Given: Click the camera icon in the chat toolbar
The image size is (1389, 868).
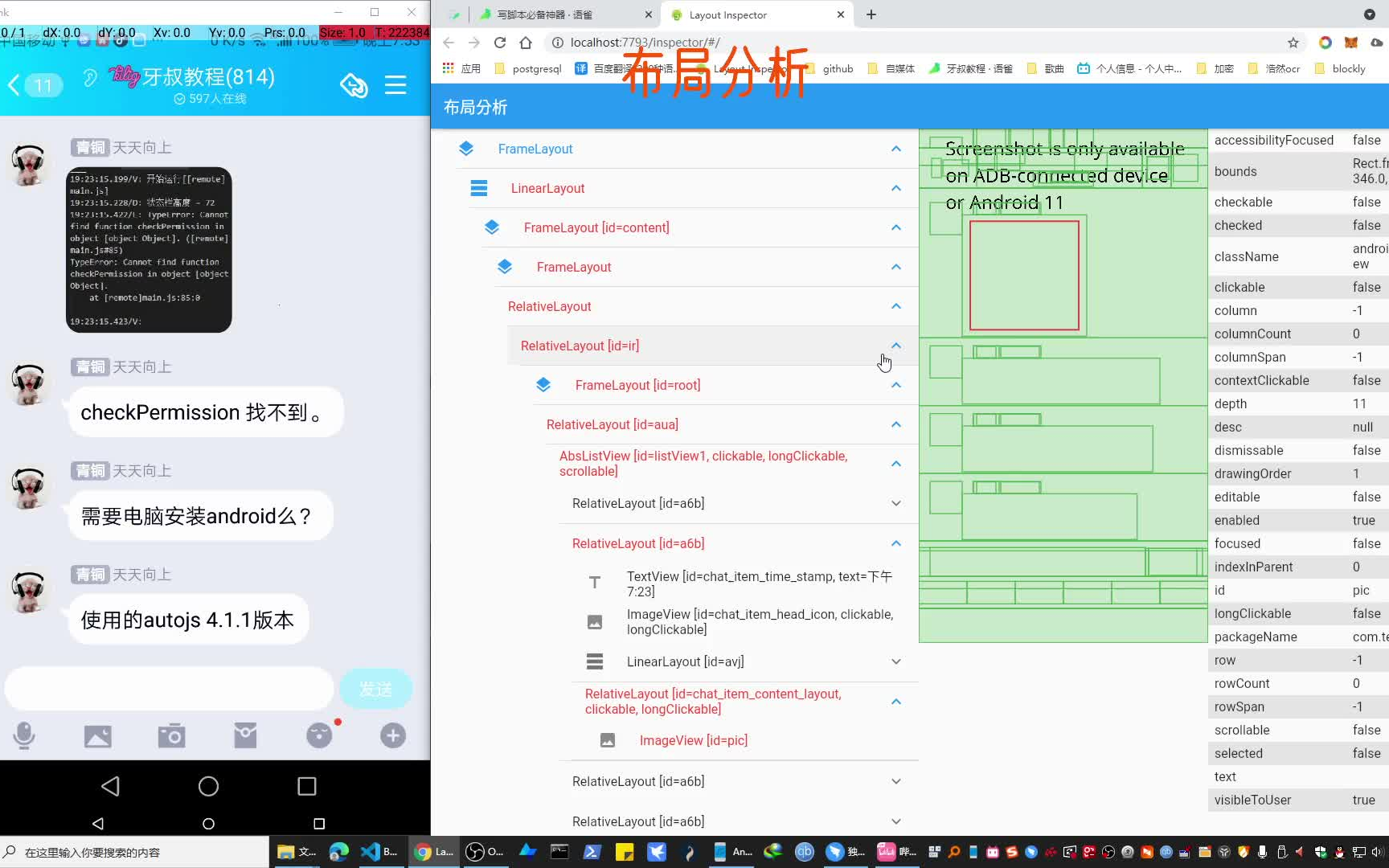Looking at the screenshot, I should click(170, 735).
